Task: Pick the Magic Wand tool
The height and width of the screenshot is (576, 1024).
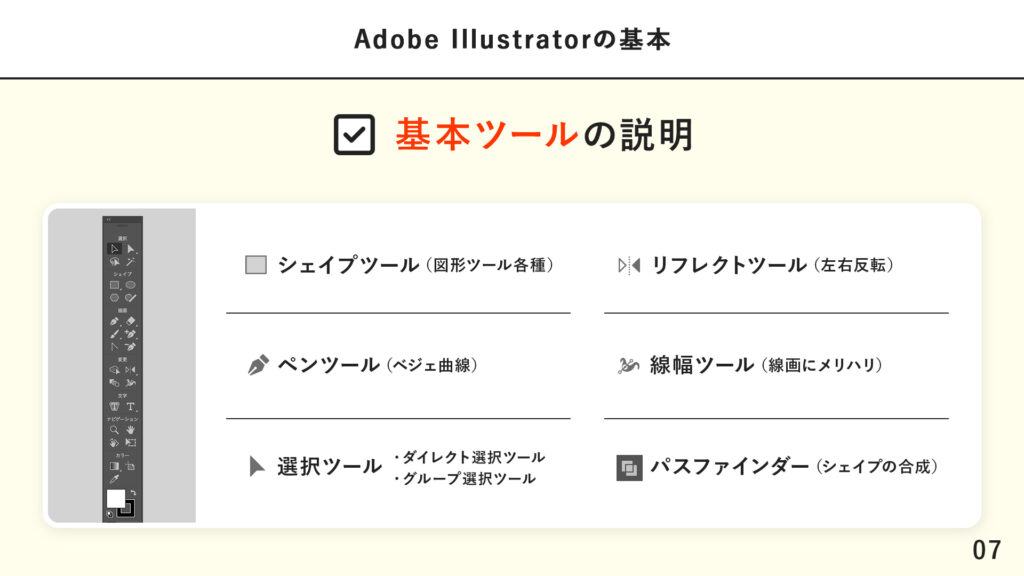Action: 131,261
